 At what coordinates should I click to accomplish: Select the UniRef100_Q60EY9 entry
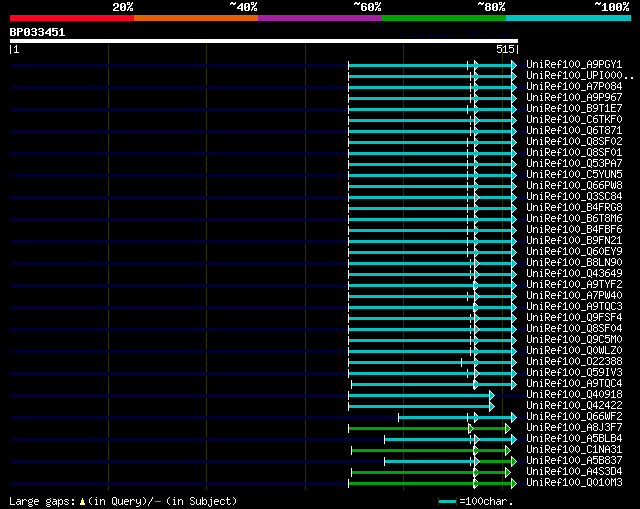pos(574,252)
